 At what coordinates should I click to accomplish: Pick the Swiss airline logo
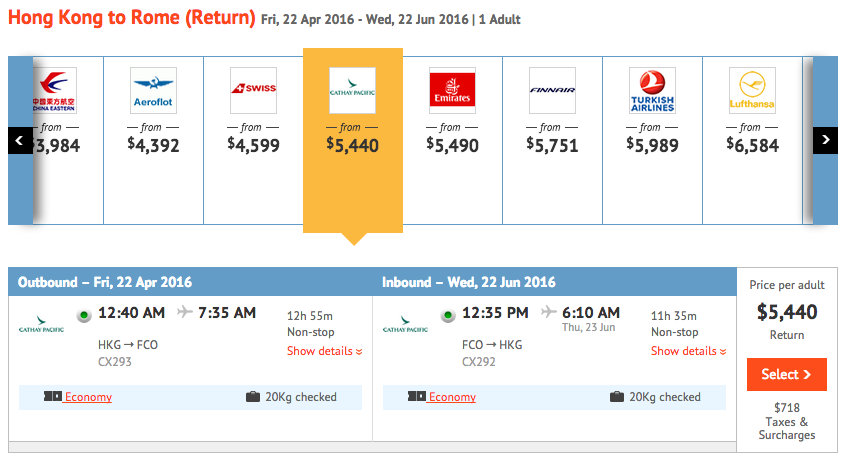pos(254,90)
